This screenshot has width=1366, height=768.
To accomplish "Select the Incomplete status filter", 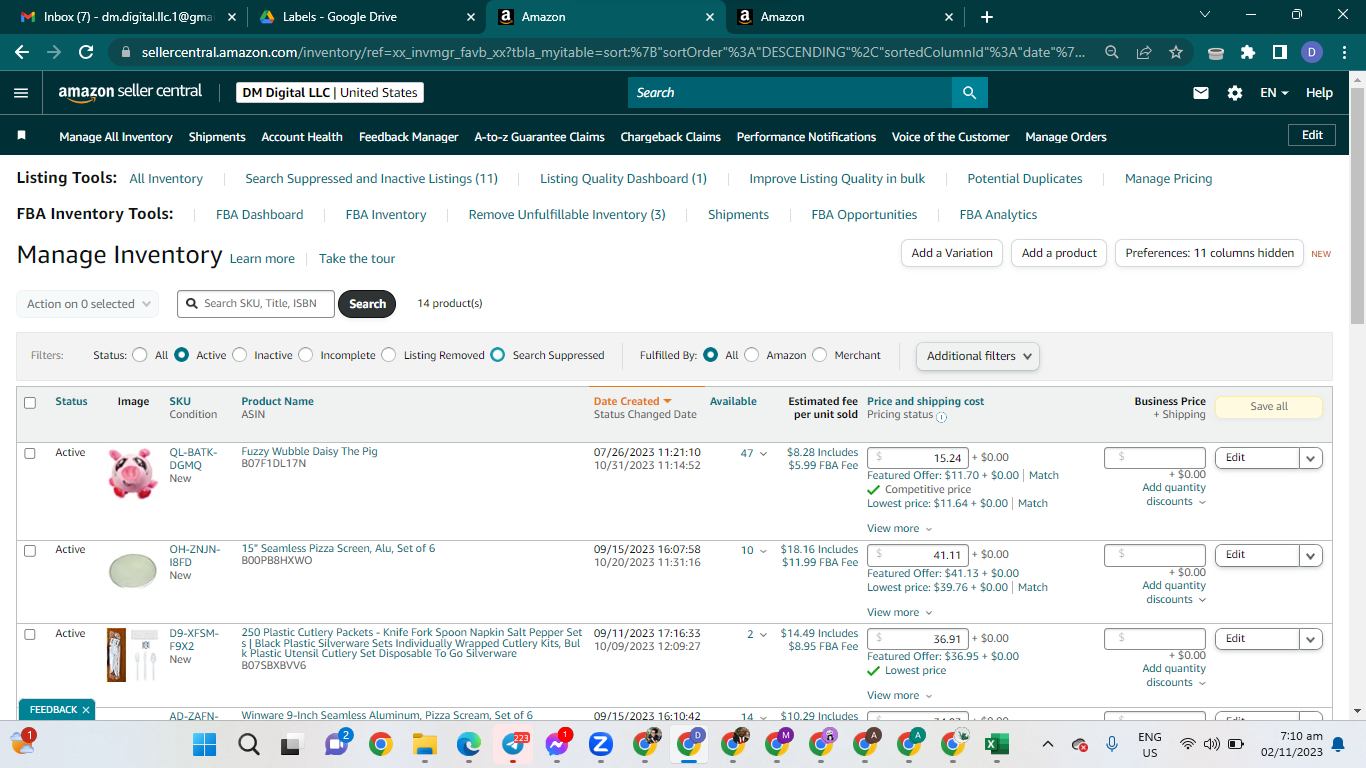I will click(306, 355).
